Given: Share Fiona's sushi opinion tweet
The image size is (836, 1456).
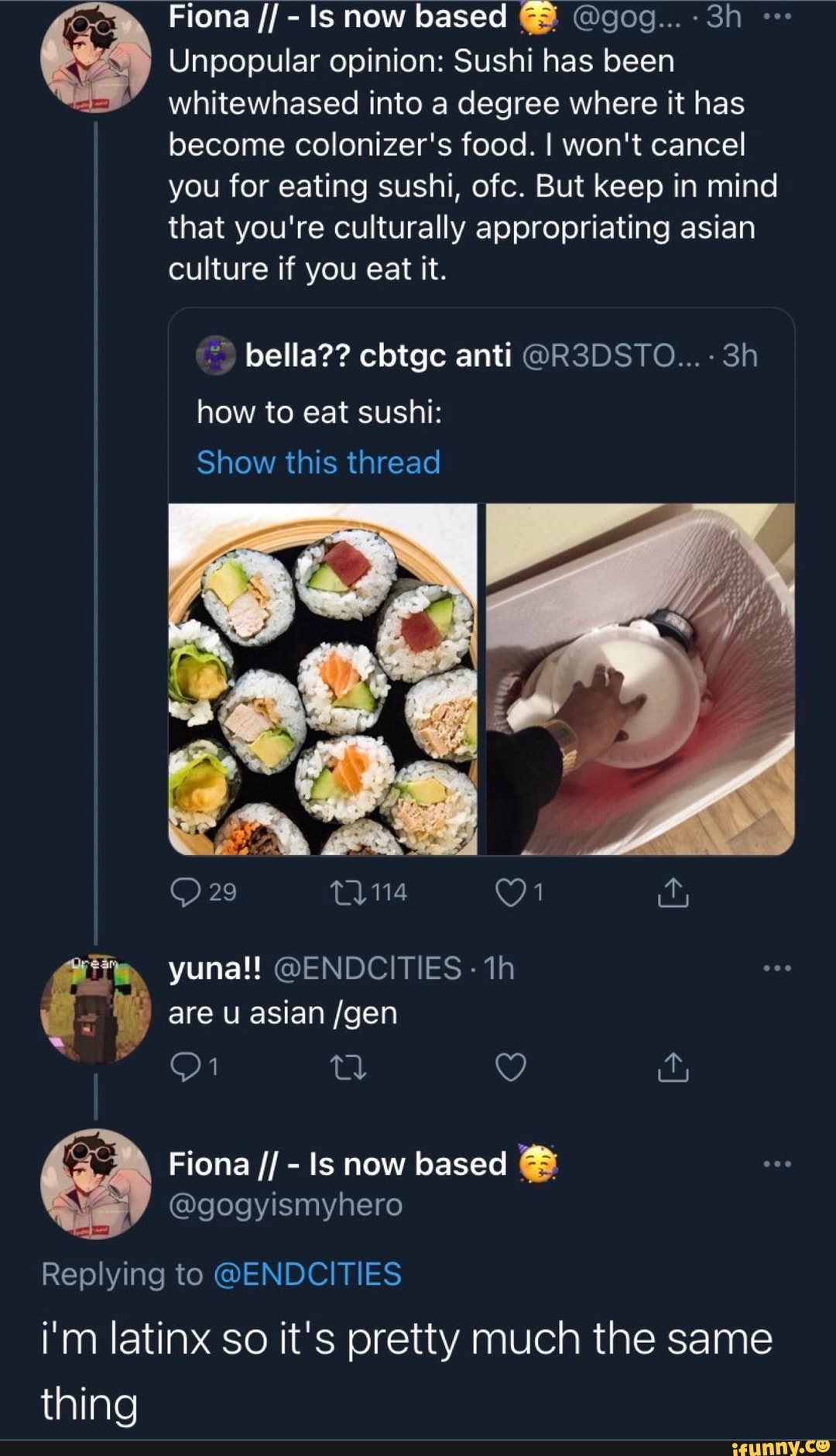Looking at the screenshot, I should click(x=673, y=893).
